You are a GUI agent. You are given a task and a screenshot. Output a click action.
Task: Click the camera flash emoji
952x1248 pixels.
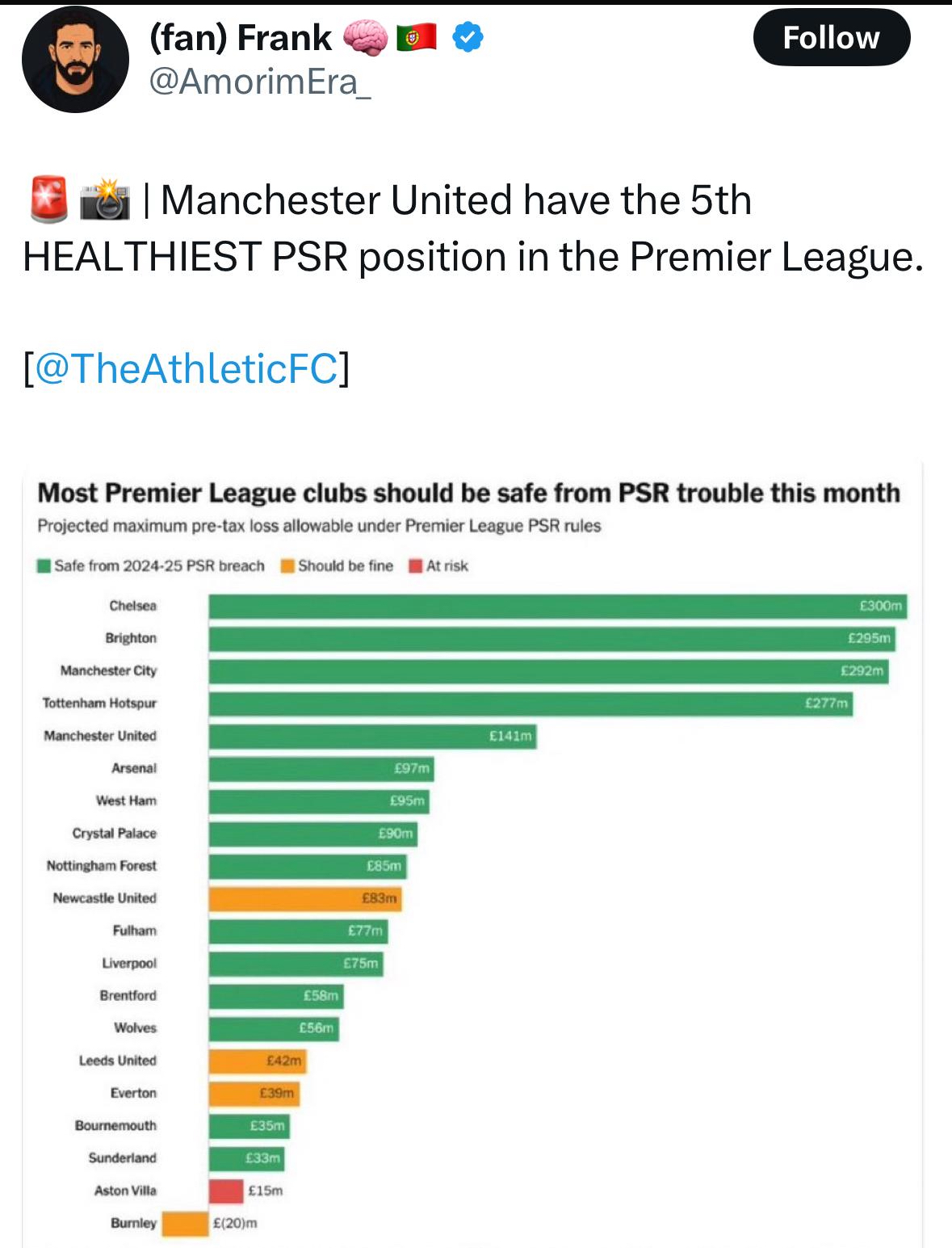(x=105, y=200)
